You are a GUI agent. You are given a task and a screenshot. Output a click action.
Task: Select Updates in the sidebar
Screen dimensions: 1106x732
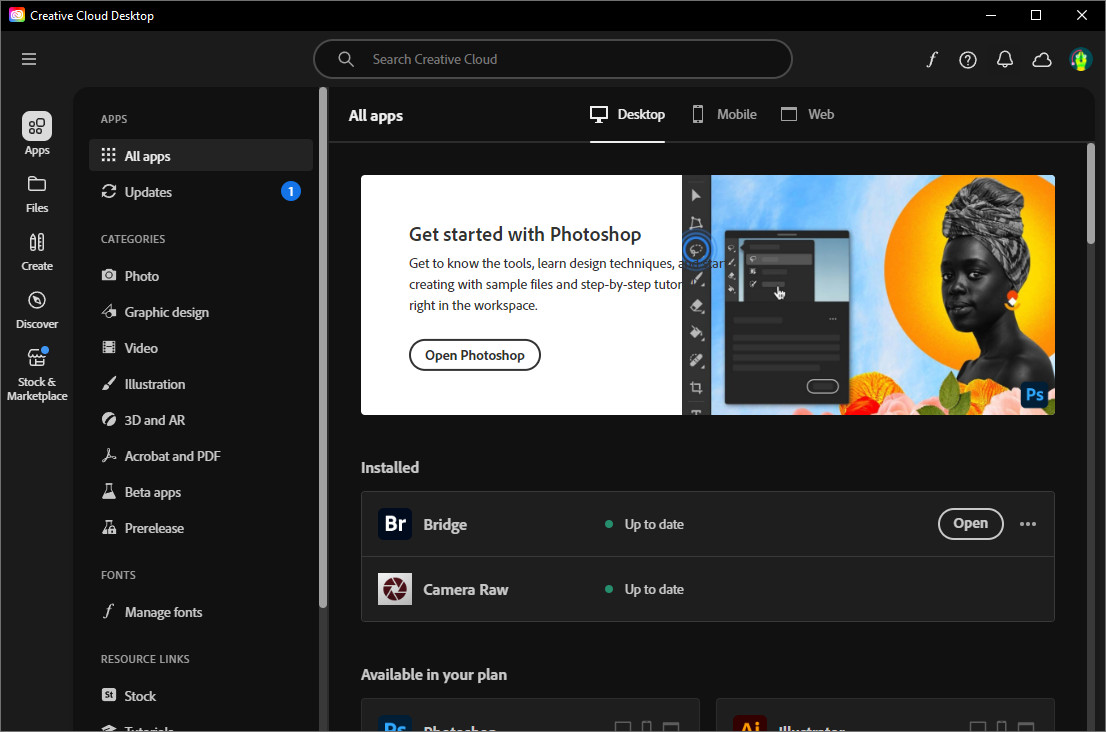[x=148, y=192]
